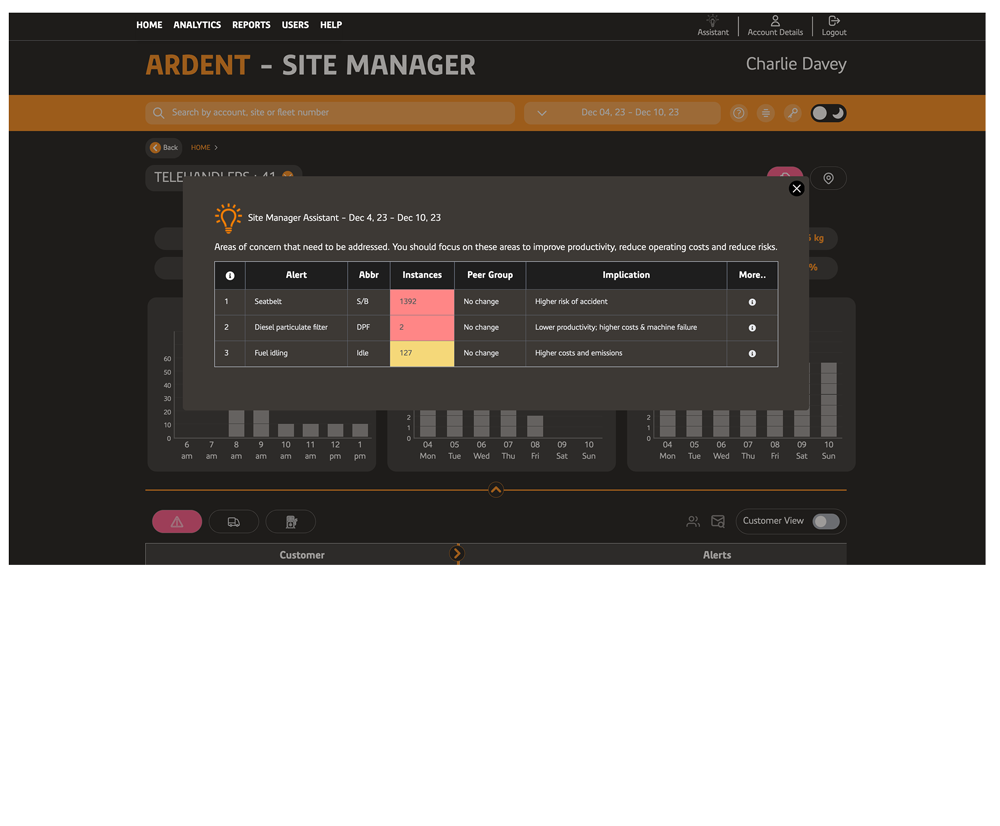Click the mail envelope icon

pyautogui.click(x=718, y=522)
